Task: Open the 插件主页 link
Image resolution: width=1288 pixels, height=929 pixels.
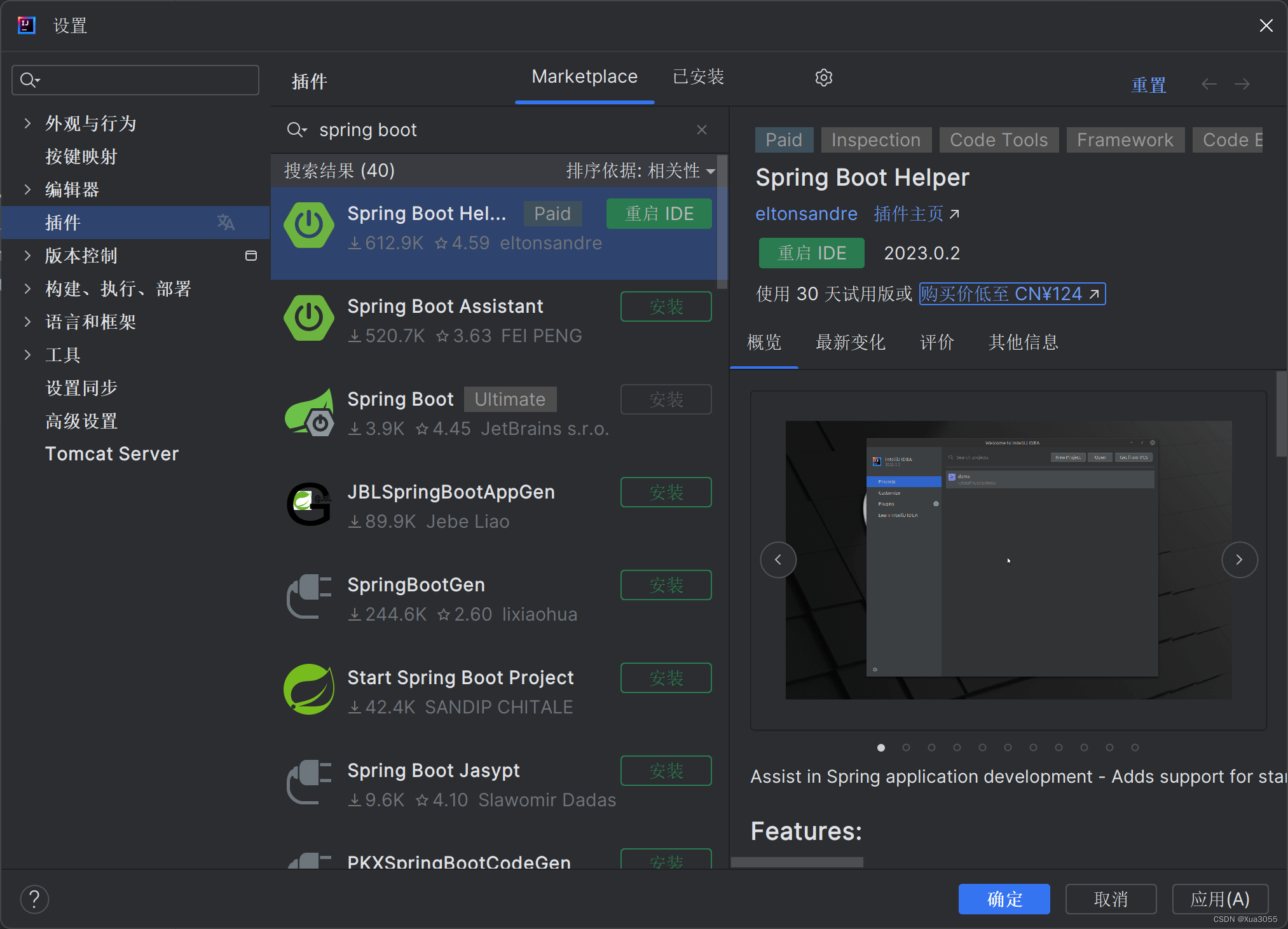Action: (917, 214)
